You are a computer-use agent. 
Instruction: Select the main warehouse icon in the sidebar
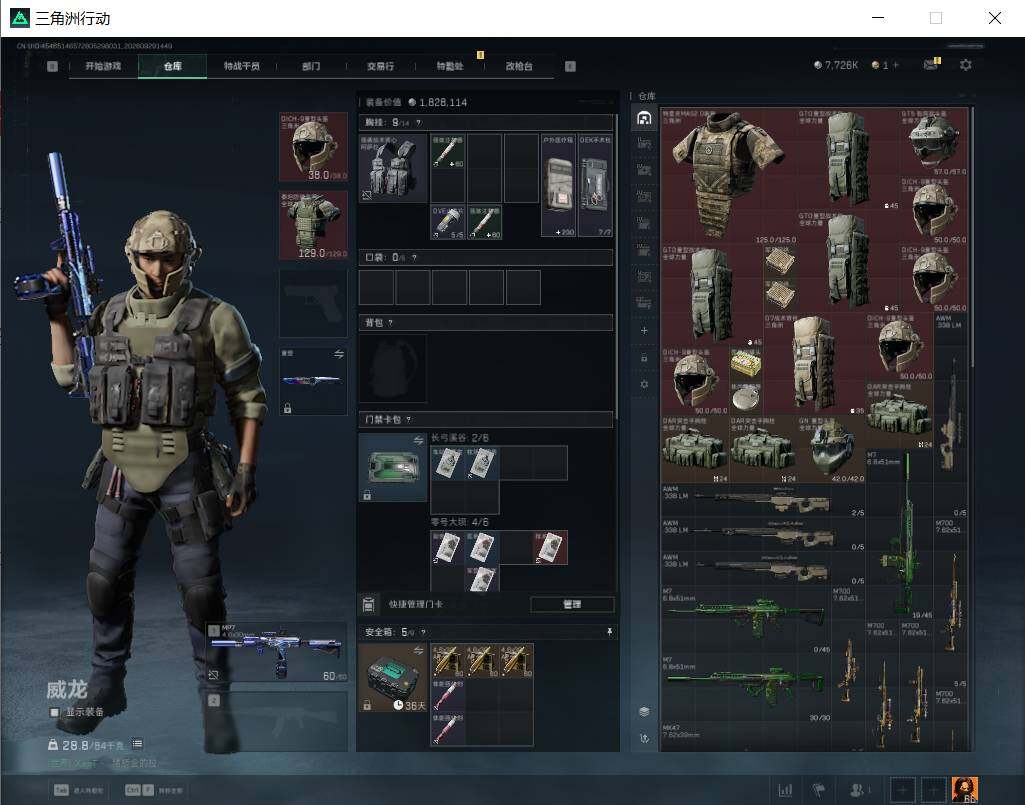[x=644, y=118]
